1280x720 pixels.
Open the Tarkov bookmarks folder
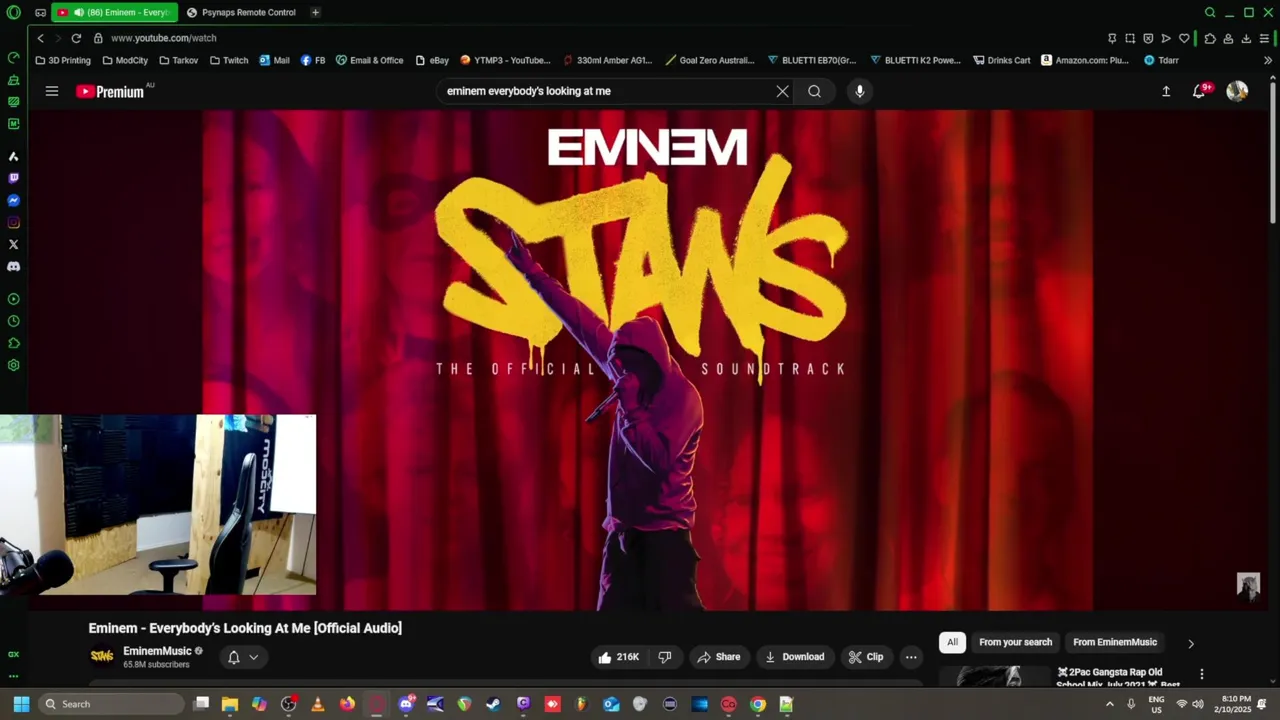pos(178,60)
